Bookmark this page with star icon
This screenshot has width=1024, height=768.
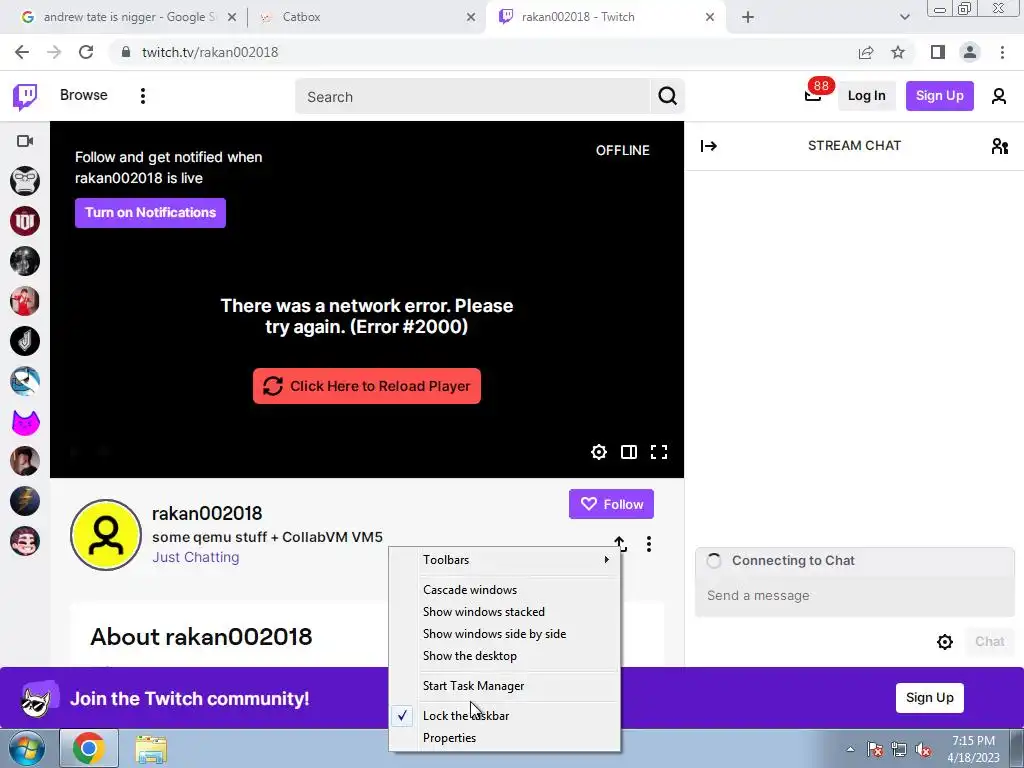click(898, 52)
